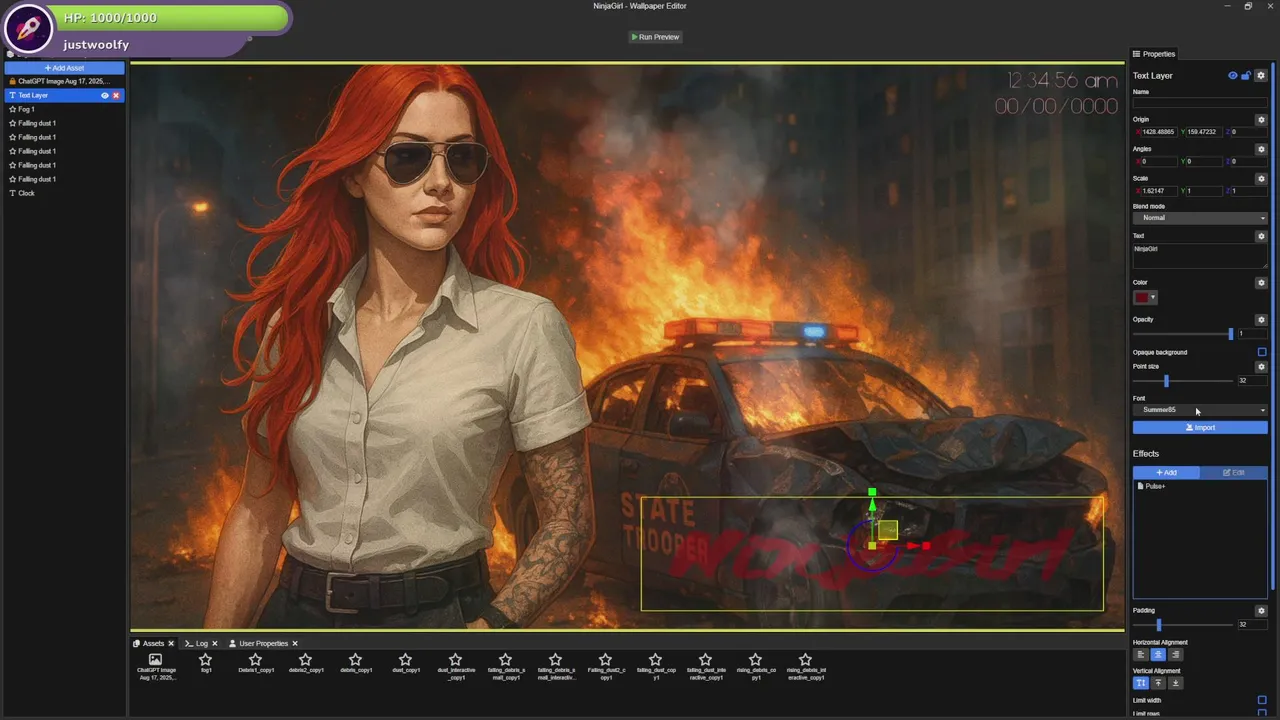Click the Origin X value field
Viewport: 1280px width, 720px height.
[x=1159, y=132]
